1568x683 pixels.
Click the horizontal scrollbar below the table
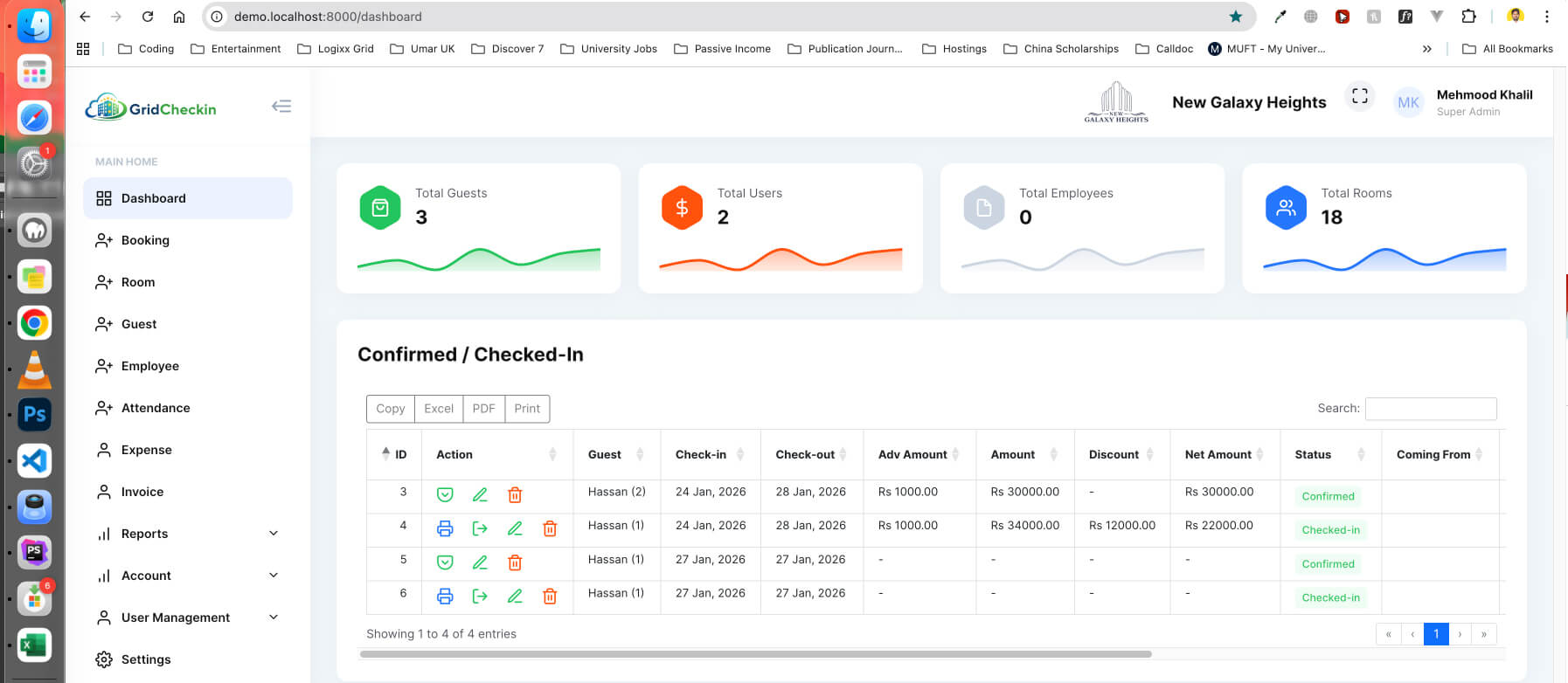(x=755, y=654)
